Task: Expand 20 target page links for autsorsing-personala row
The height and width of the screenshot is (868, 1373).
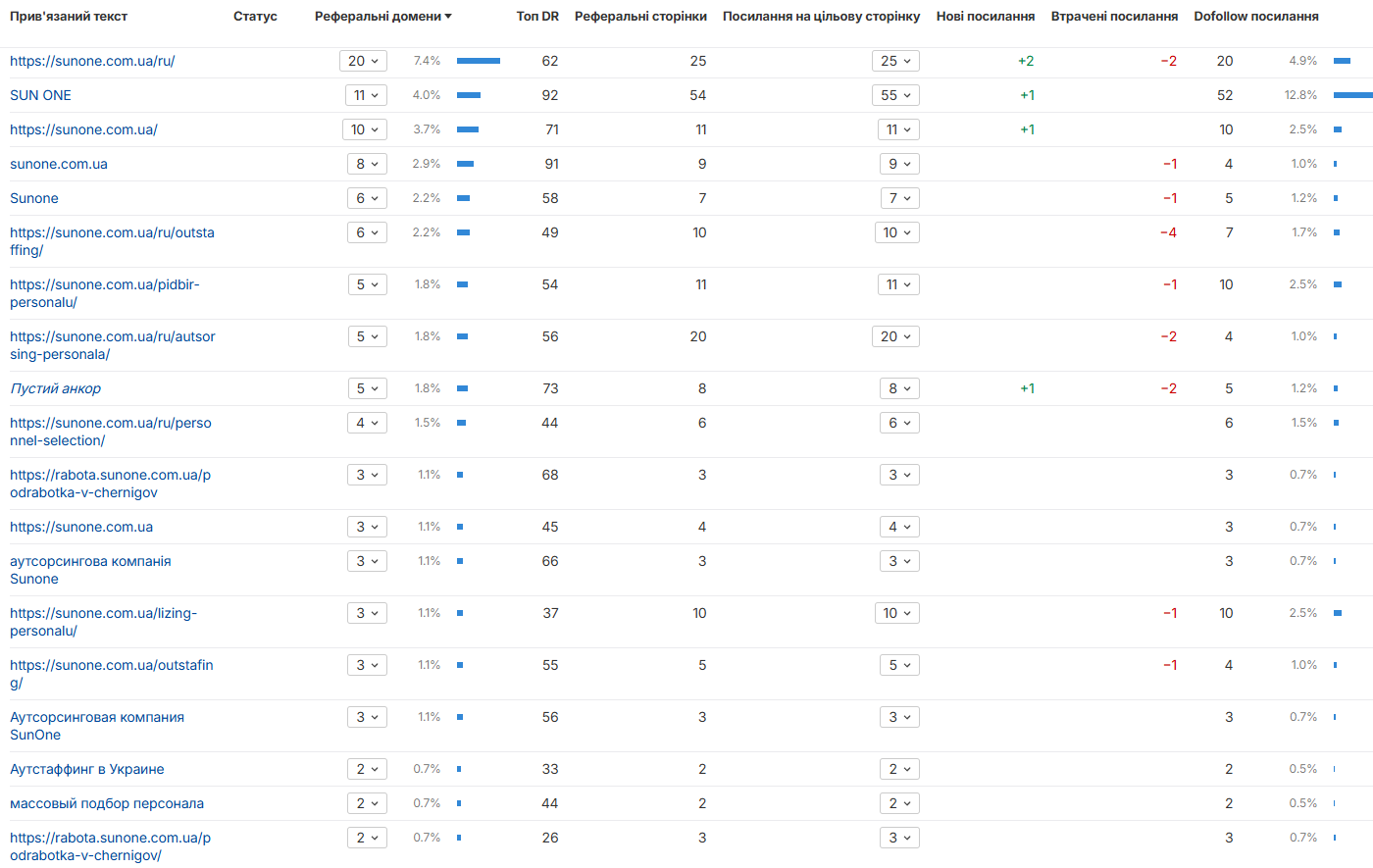Action: tap(896, 336)
